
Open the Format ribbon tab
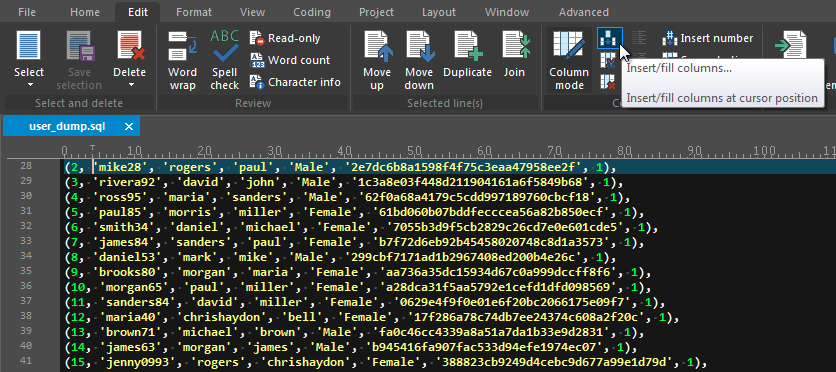(194, 12)
